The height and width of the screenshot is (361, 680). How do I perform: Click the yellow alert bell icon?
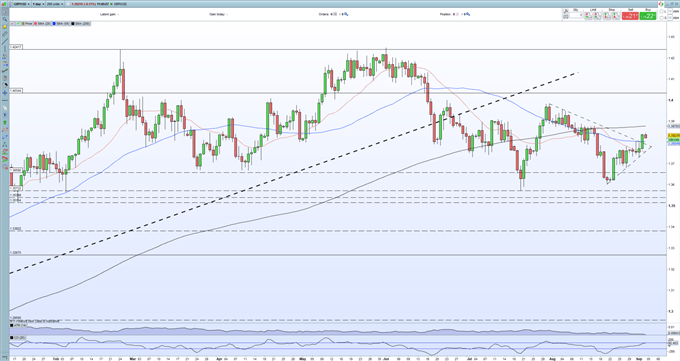(5, 27)
